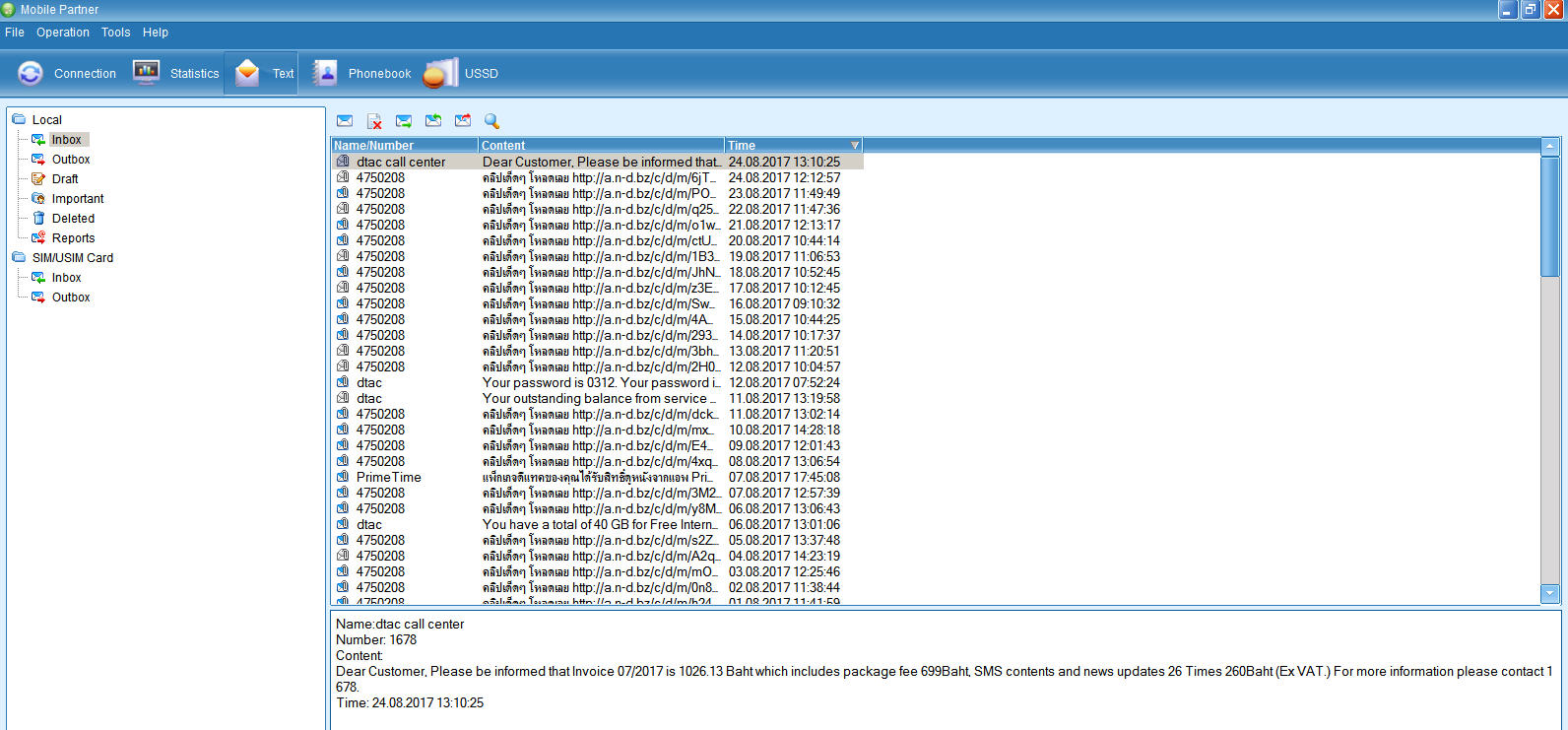Image resolution: width=1568 pixels, height=730 pixels.
Task: Click the Time column sort arrow
Action: (855, 146)
